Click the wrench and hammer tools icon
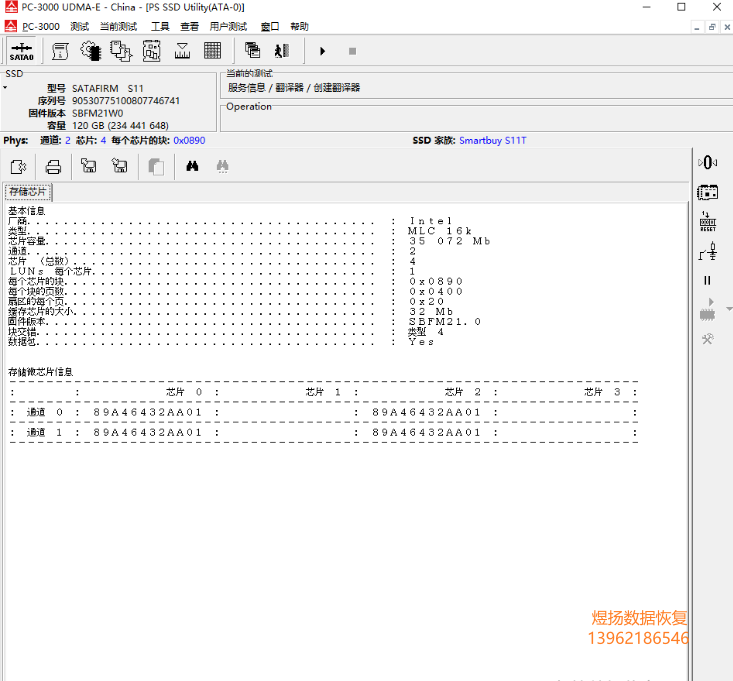The width and height of the screenshot is (733, 681). tap(708, 339)
